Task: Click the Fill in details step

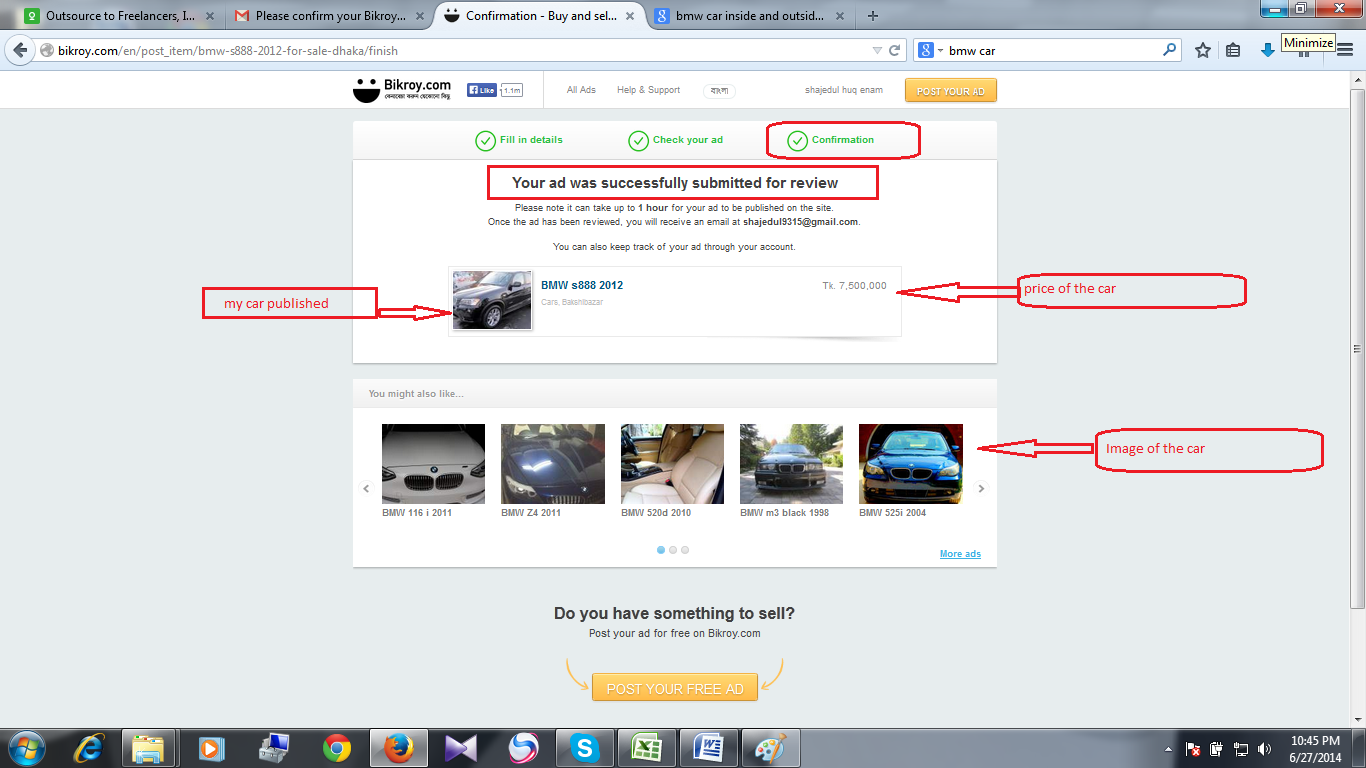Action: [x=519, y=140]
